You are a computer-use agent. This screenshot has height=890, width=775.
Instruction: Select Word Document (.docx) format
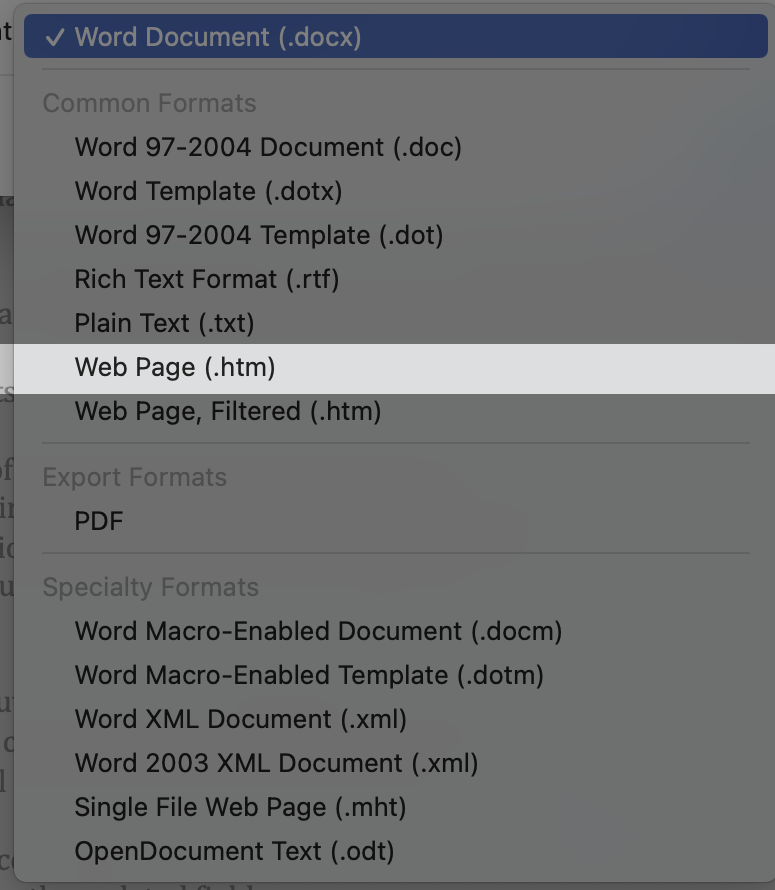396,36
